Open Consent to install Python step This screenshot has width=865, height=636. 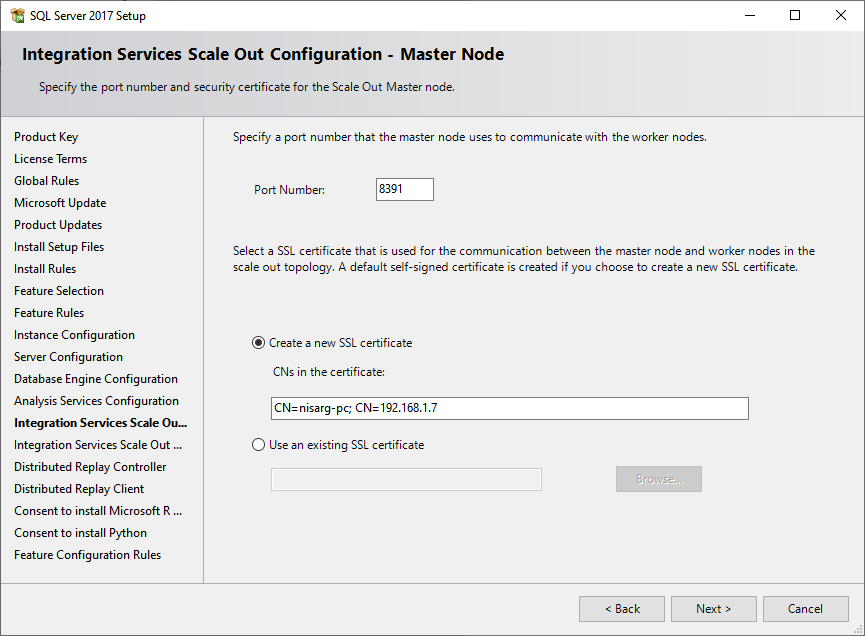[x=80, y=533]
